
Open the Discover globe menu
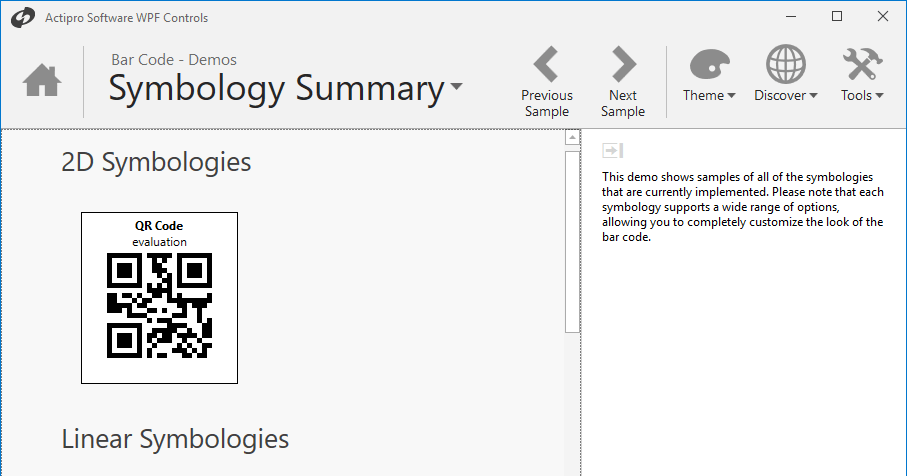786,74
